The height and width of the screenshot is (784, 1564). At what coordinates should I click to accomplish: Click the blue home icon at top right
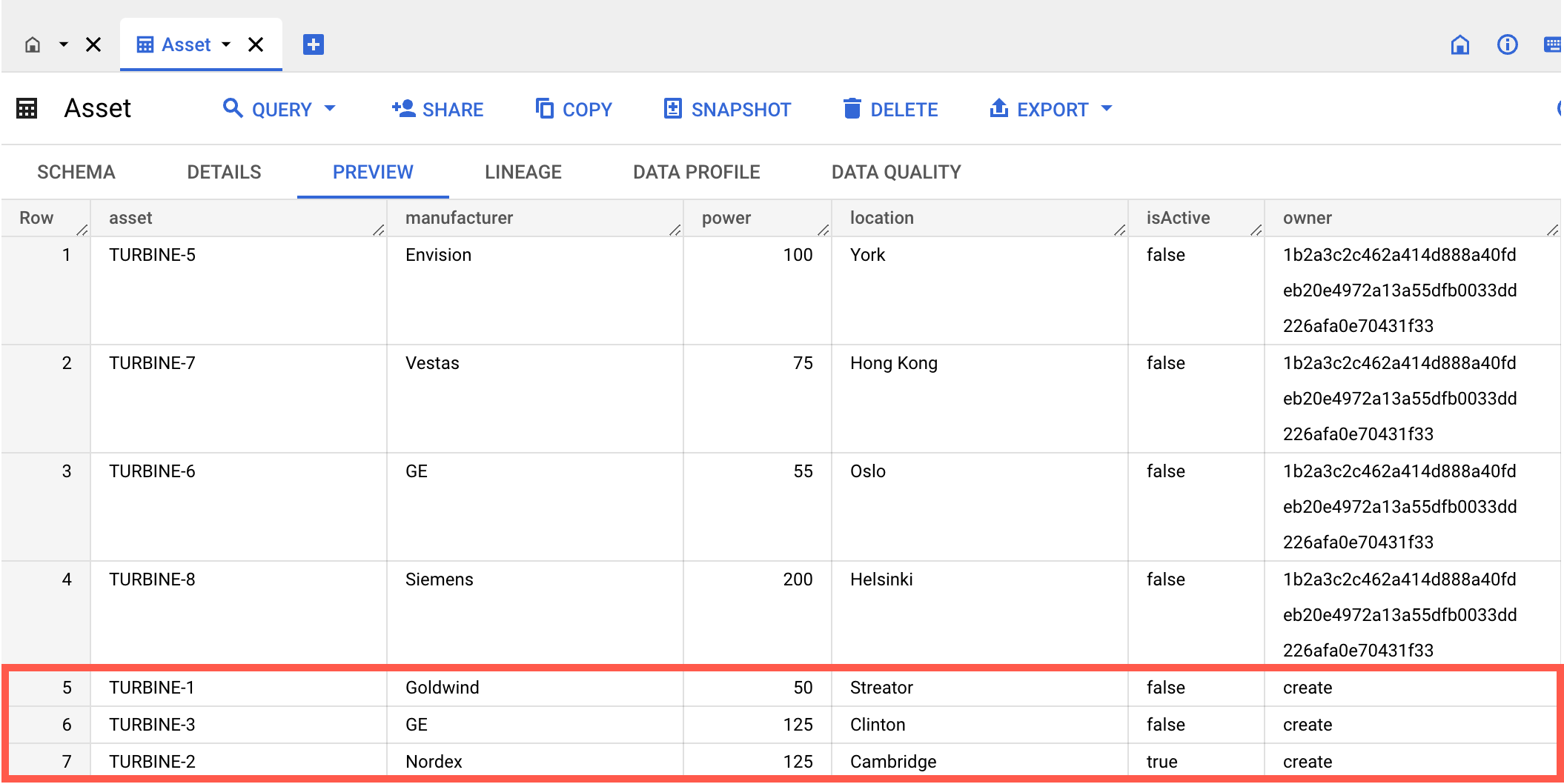point(1459,45)
